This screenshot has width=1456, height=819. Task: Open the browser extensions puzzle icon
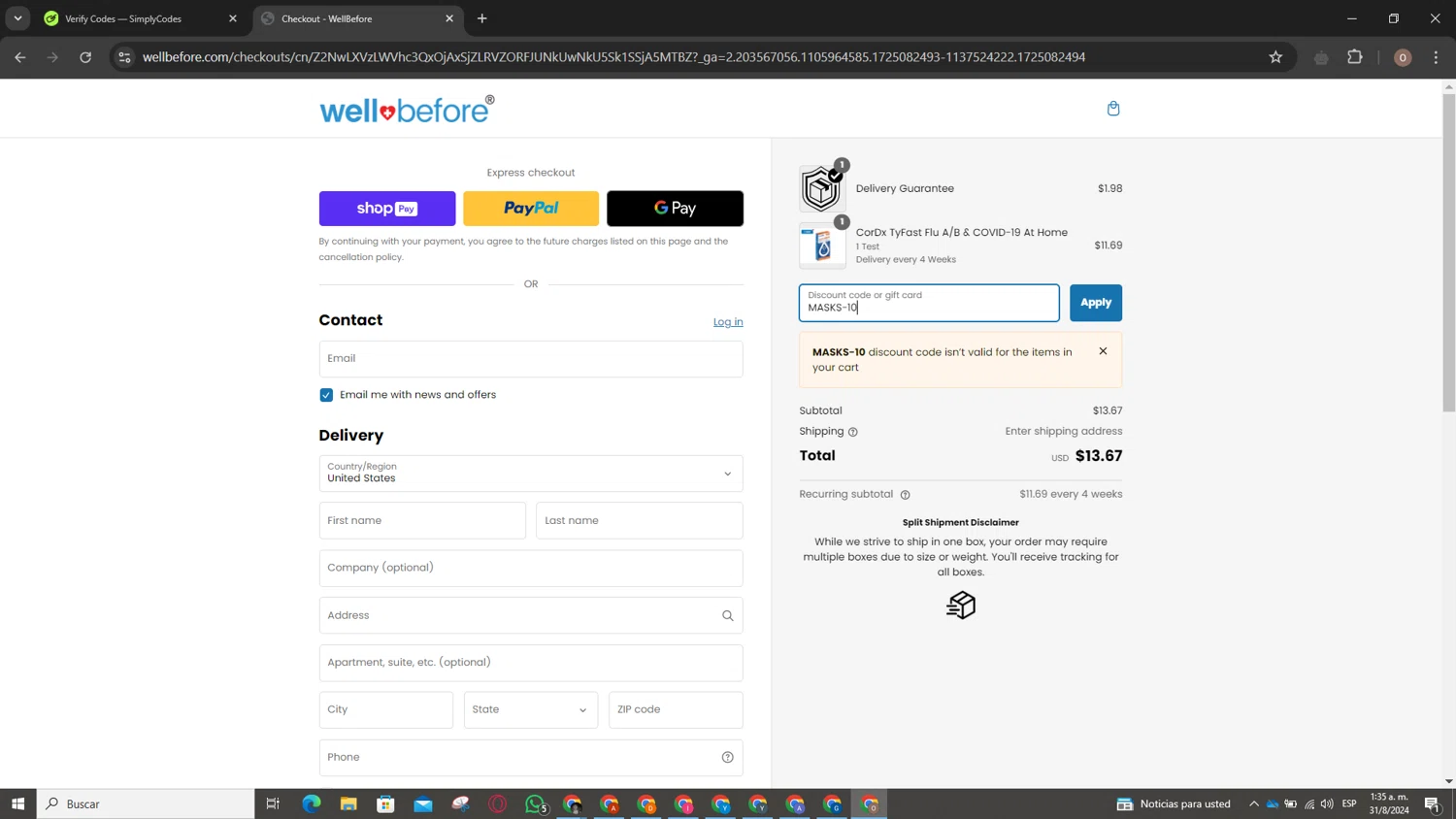(x=1355, y=57)
